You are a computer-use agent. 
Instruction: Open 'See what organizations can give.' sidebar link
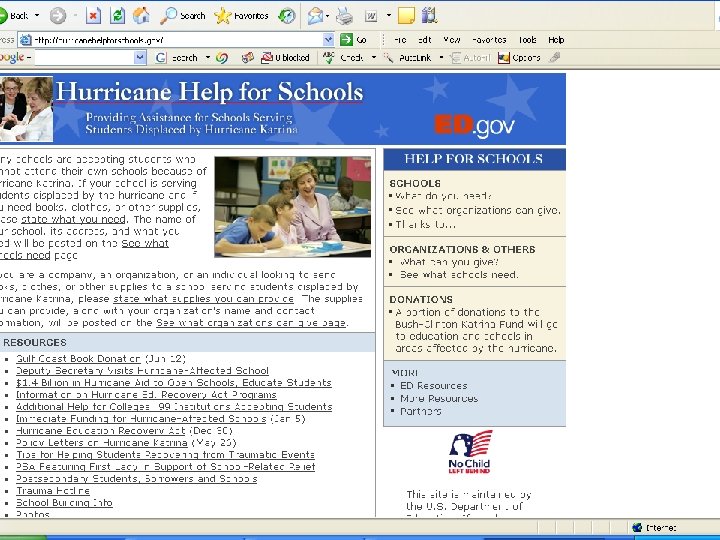478,210
